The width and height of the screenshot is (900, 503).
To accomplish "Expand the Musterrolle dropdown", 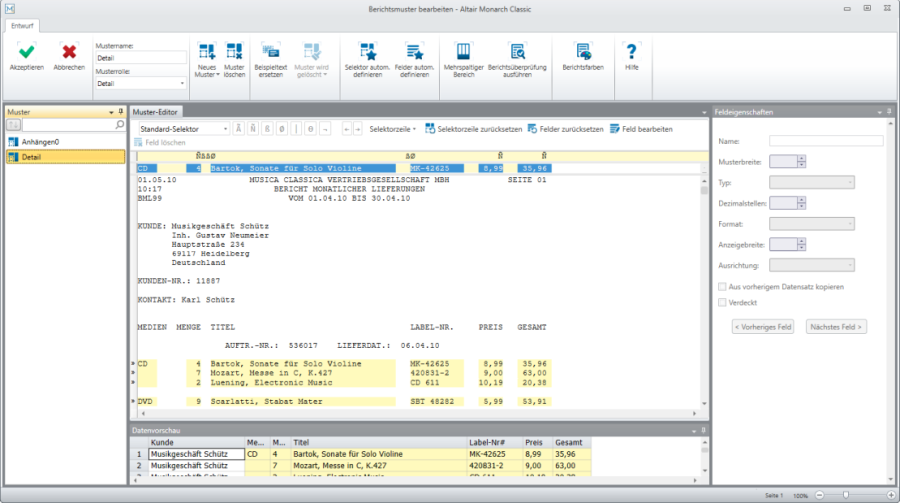I will pyautogui.click(x=182, y=84).
